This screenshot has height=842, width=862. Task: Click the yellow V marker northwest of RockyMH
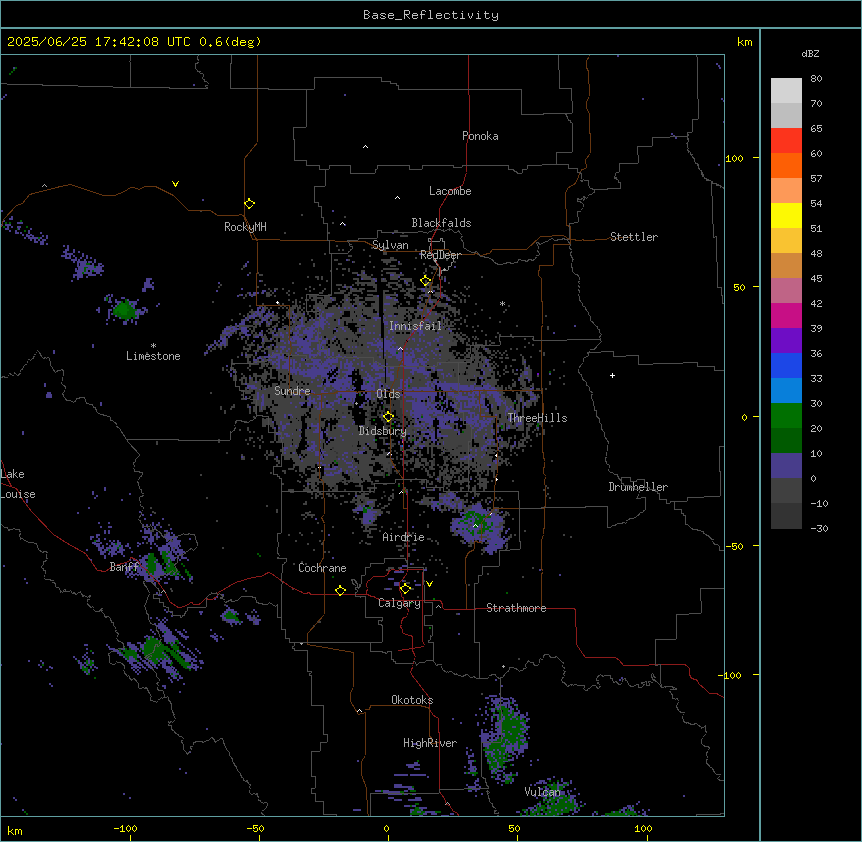click(x=175, y=184)
